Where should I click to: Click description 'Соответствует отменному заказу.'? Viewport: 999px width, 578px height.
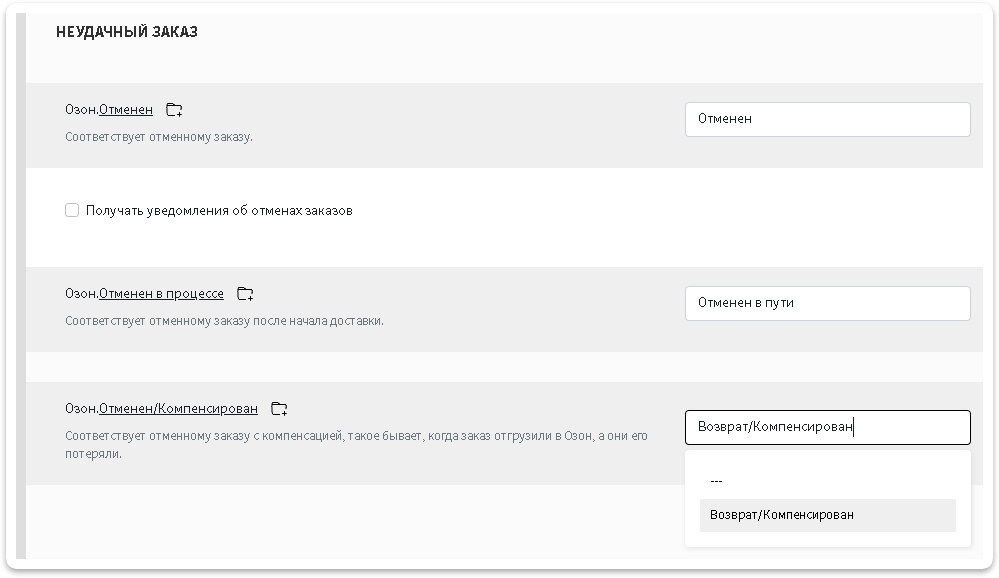pyautogui.click(x=159, y=137)
